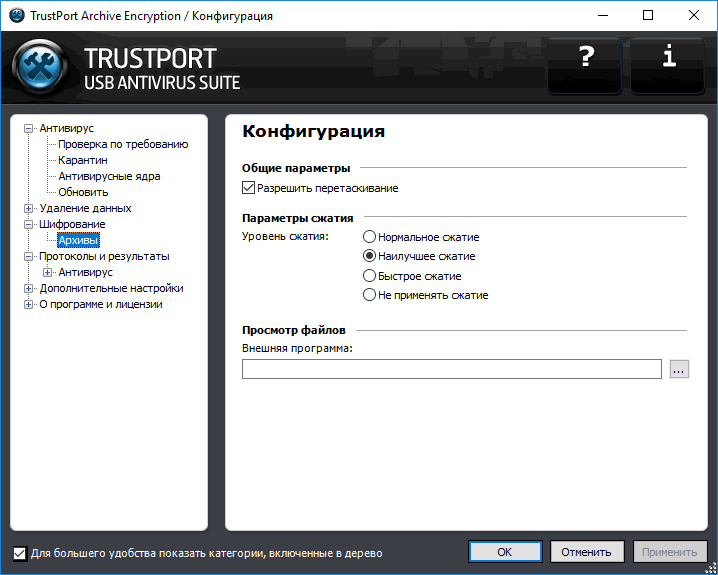The height and width of the screenshot is (575, 718).
Task: Click the Применить button
Action: [669, 552]
